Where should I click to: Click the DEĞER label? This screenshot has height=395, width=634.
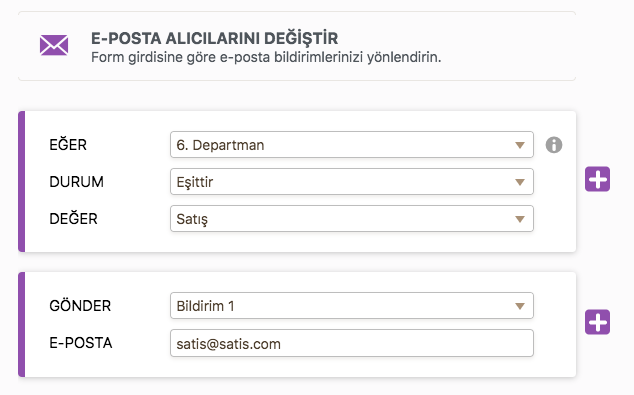73,219
